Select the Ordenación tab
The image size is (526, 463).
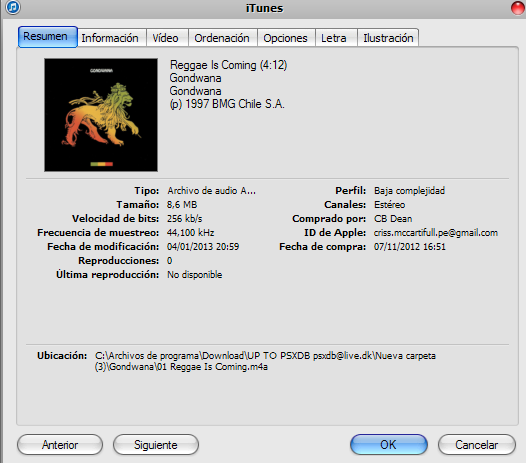[x=222, y=38]
